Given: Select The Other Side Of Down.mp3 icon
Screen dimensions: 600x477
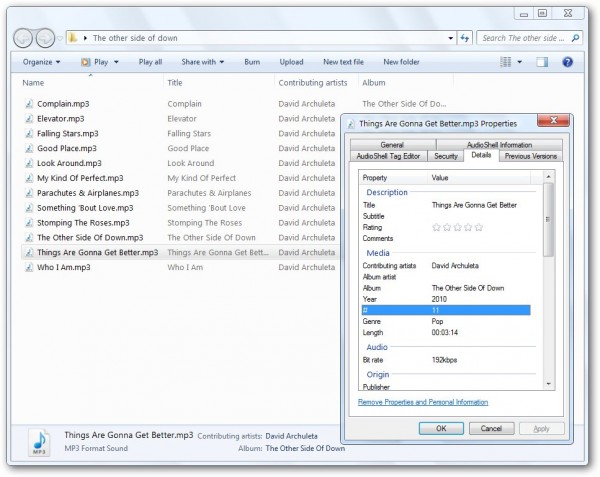Looking at the screenshot, I should 29,238.
